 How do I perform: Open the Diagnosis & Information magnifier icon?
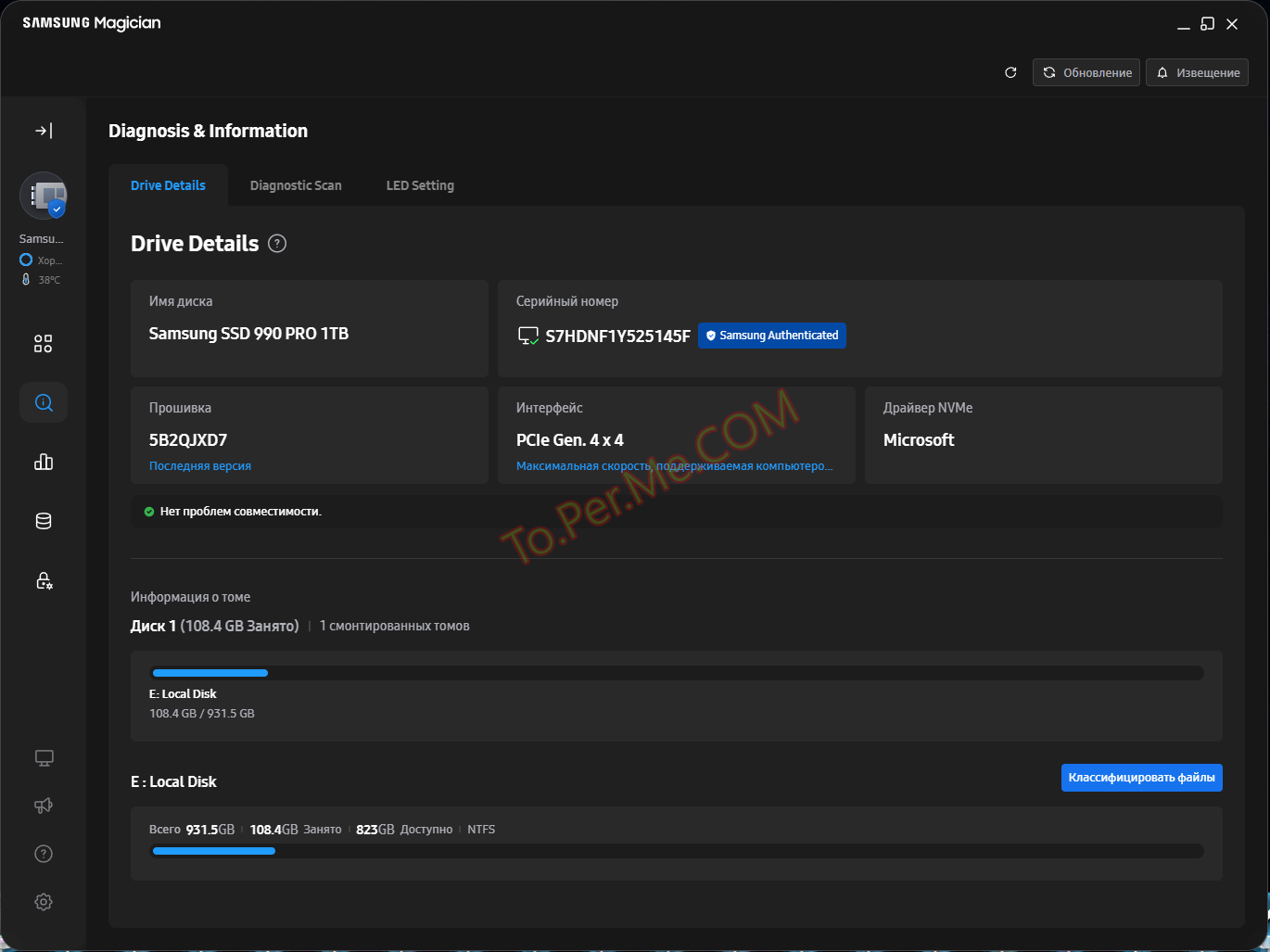[44, 402]
